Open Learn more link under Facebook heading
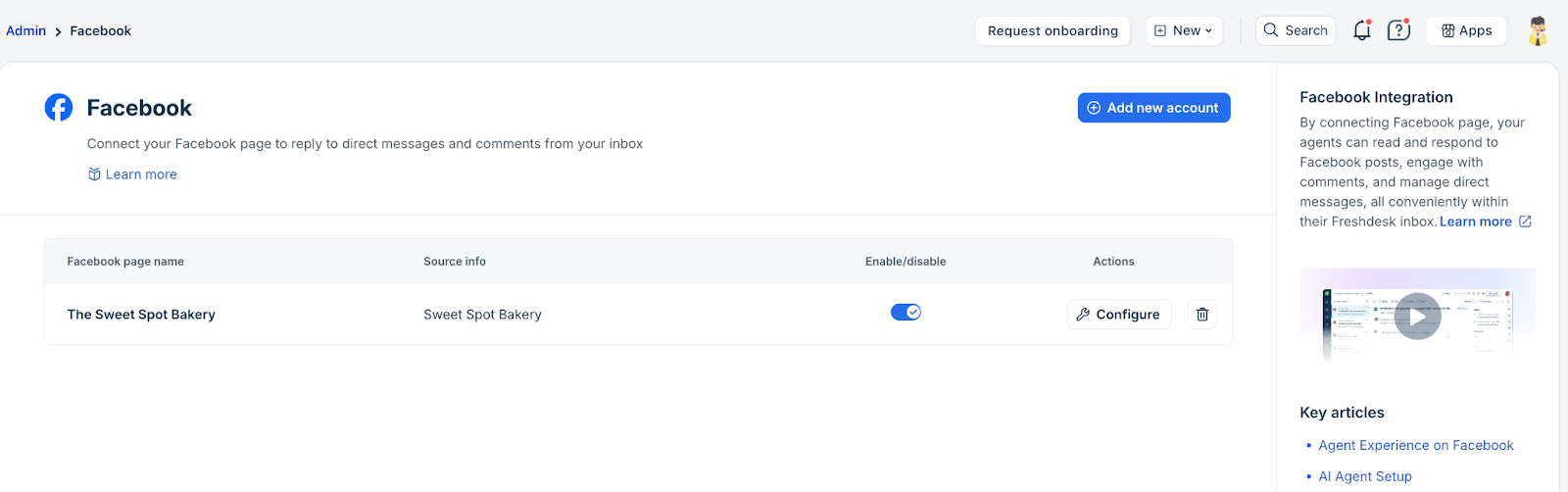Screen dimensions: 1568x492 click(x=132, y=174)
